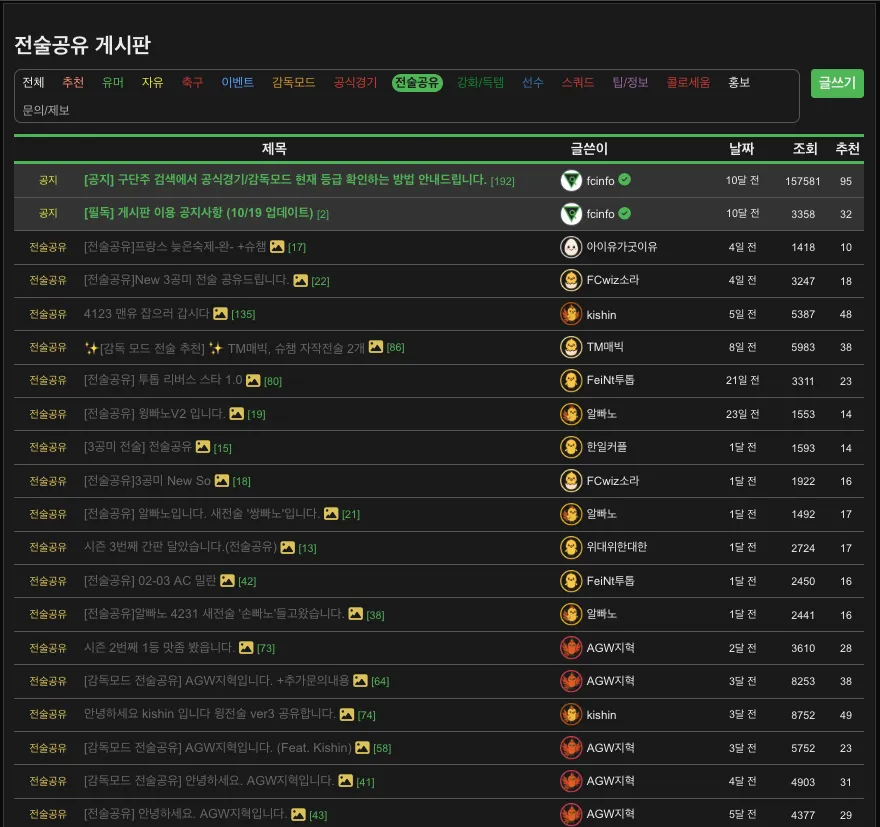Click 한일커플 author avatar icon
Image resolution: width=880 pixels, height=827 pixels.
571,447
